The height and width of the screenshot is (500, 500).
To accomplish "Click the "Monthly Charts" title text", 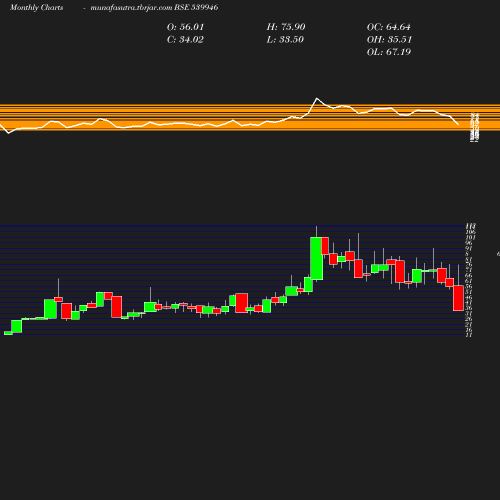I will [x=36, y=8].
